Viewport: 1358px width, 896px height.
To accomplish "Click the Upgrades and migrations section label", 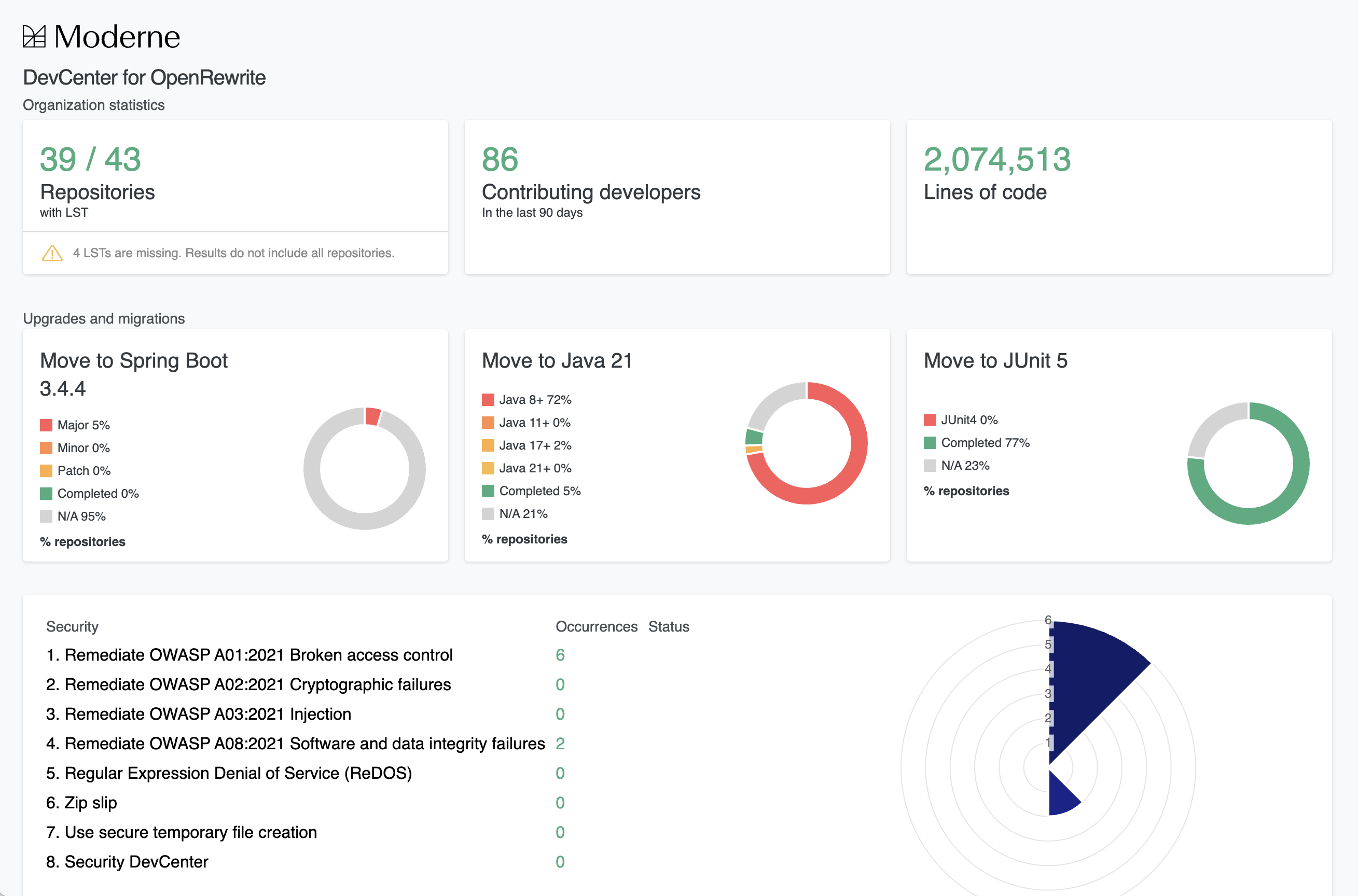I will 104,318.
